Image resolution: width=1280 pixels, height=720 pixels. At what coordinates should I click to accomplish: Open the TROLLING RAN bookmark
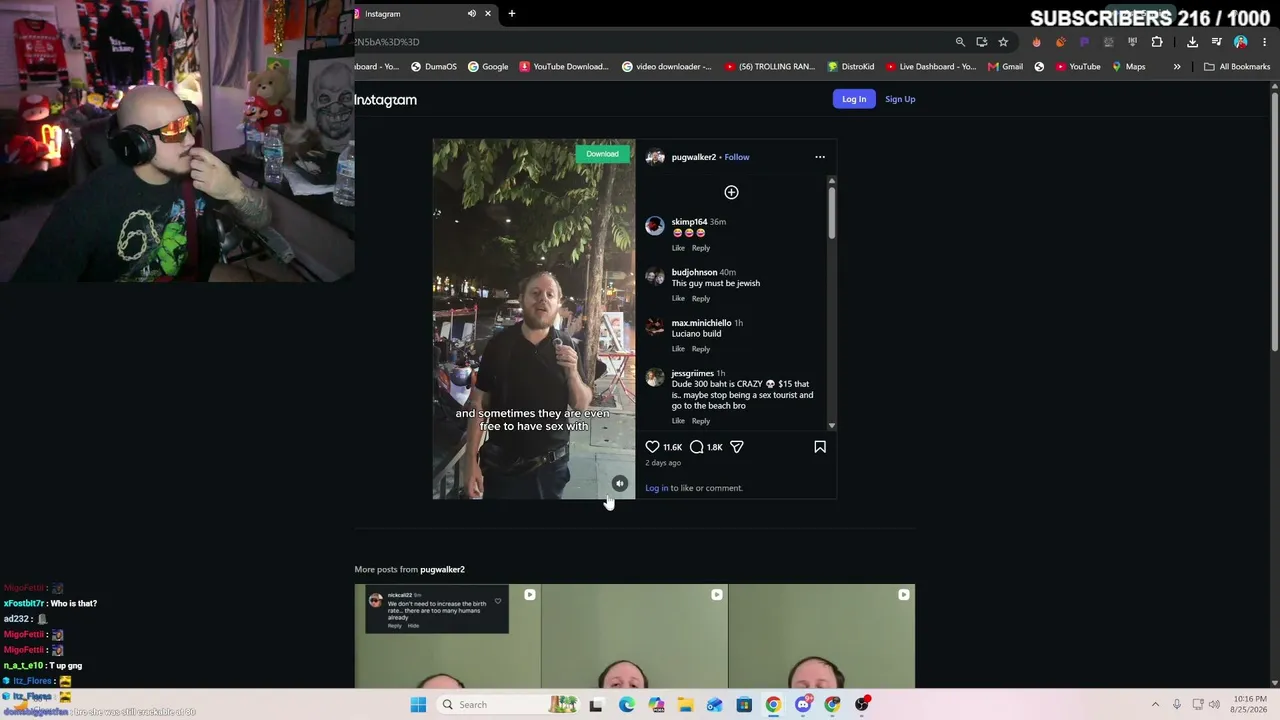click(x=770, y=67)
